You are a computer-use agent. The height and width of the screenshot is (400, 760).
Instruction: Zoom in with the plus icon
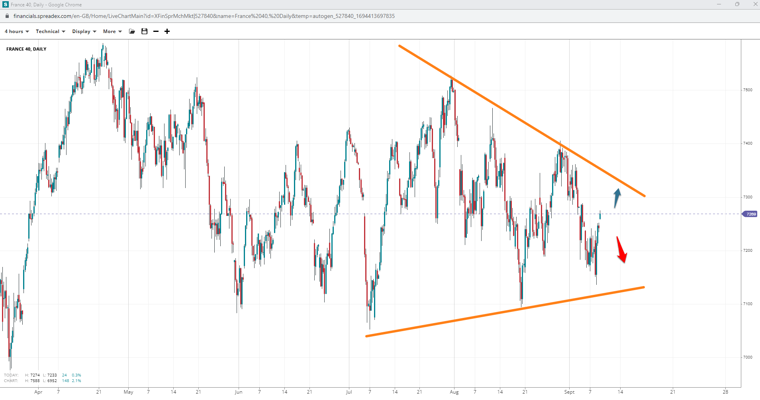tap(167, 31)
